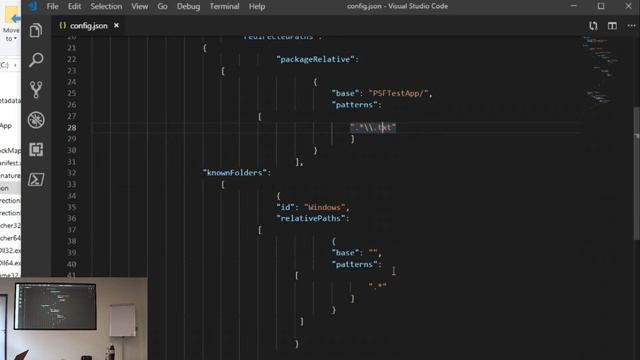The image size is (640, 360).
Task: Open the Extensions view
Action: [x=36, y=149]
